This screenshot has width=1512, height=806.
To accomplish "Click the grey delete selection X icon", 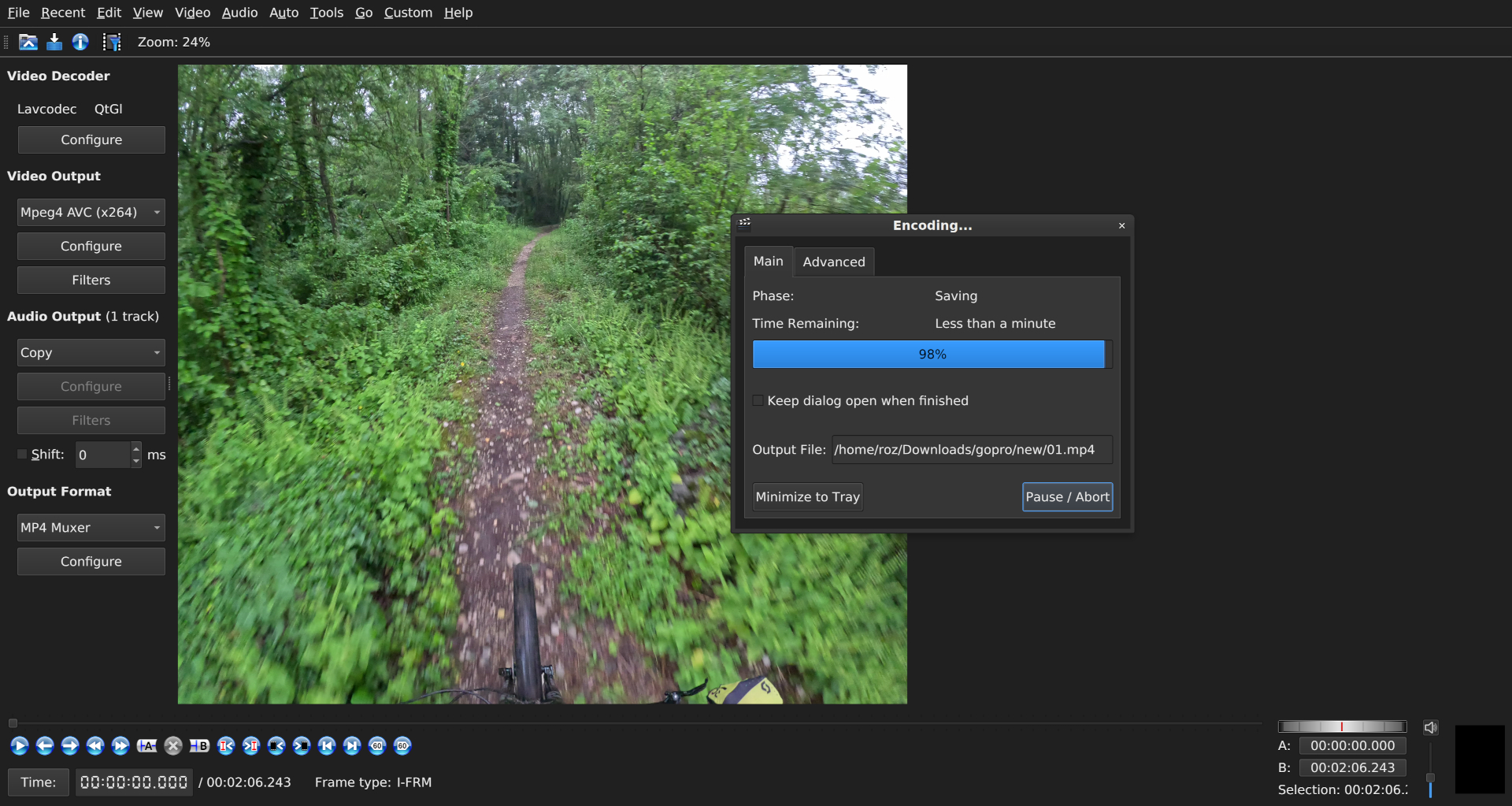I will (173, 745).
